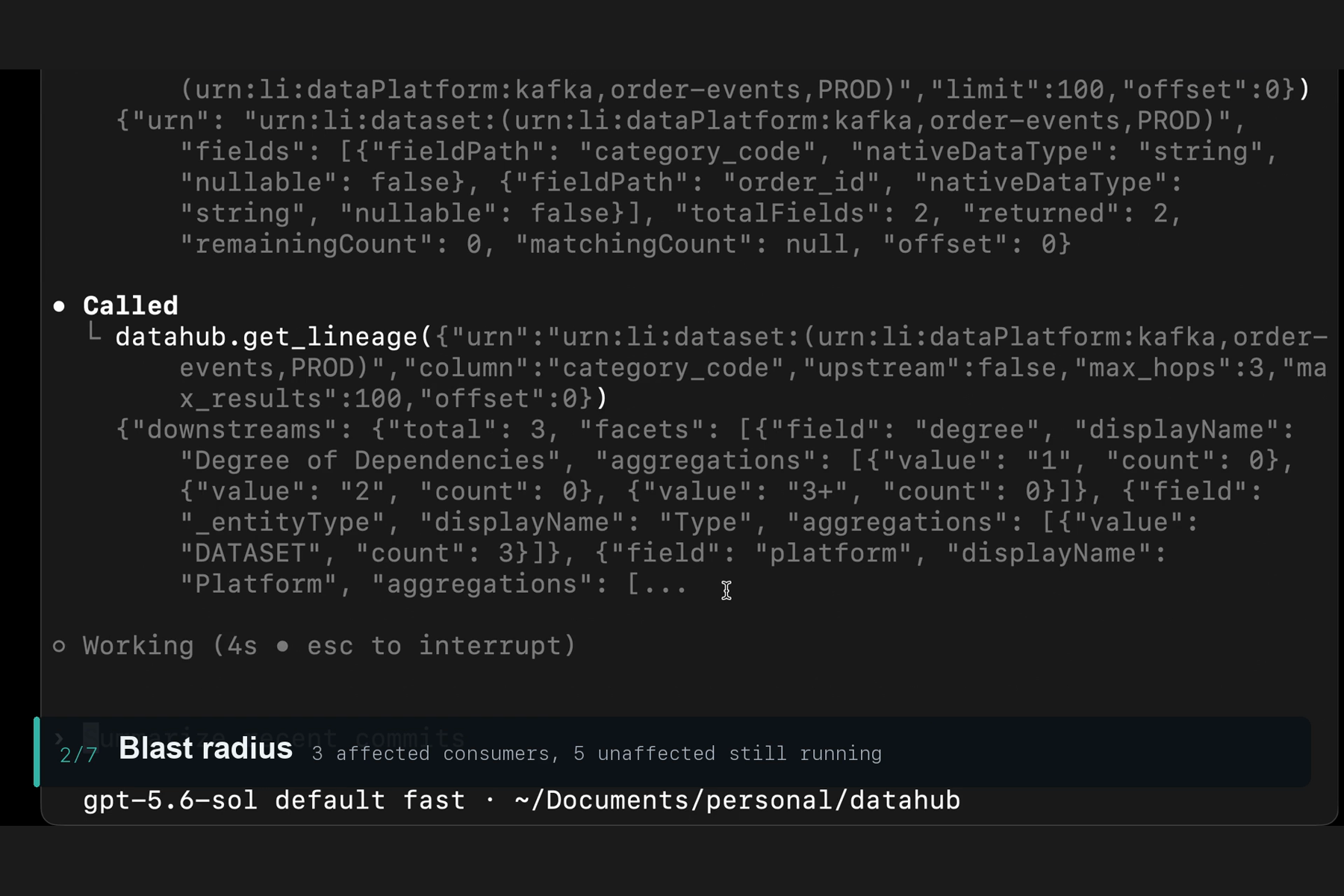The width and height of the screenshot is (1344, 896).
Task: Click the Blast radius caption title
Action: coord(205,748)
